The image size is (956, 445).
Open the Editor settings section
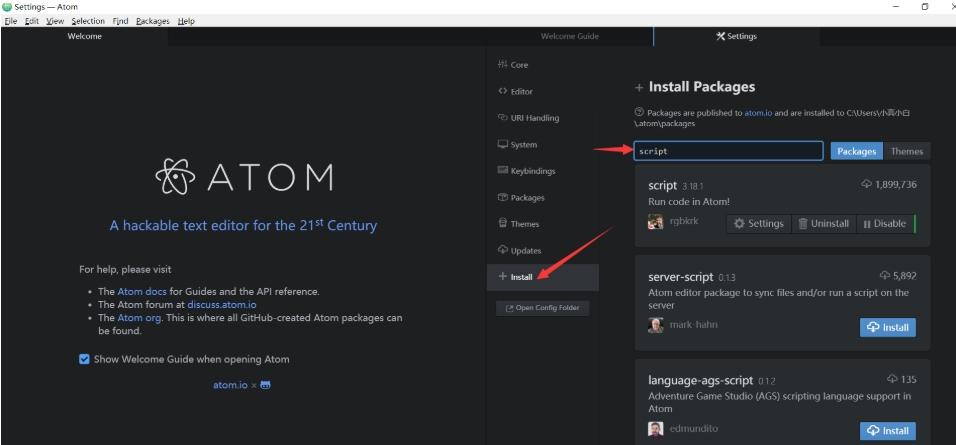pos(515,91)
